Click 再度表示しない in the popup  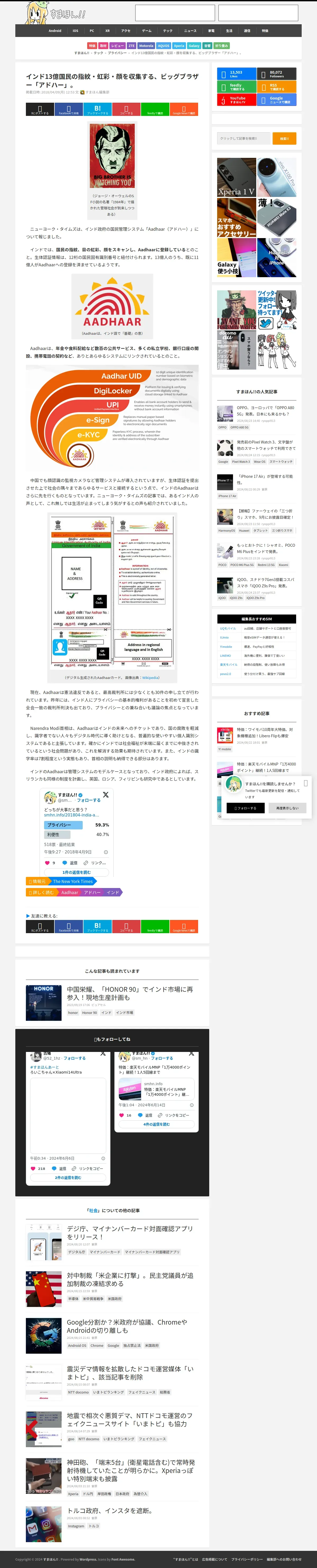coord(288,808)
